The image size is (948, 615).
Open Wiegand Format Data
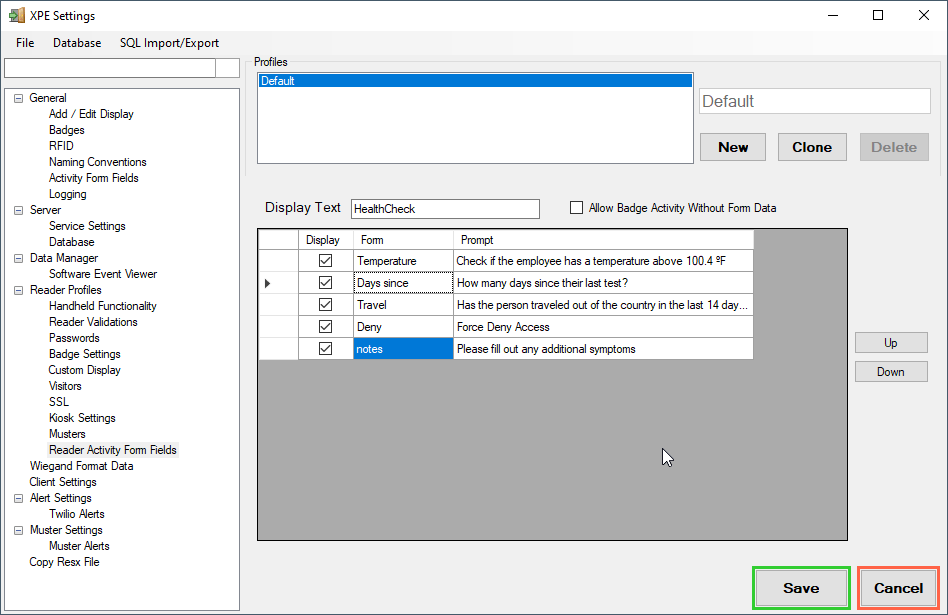coord(82,466)
